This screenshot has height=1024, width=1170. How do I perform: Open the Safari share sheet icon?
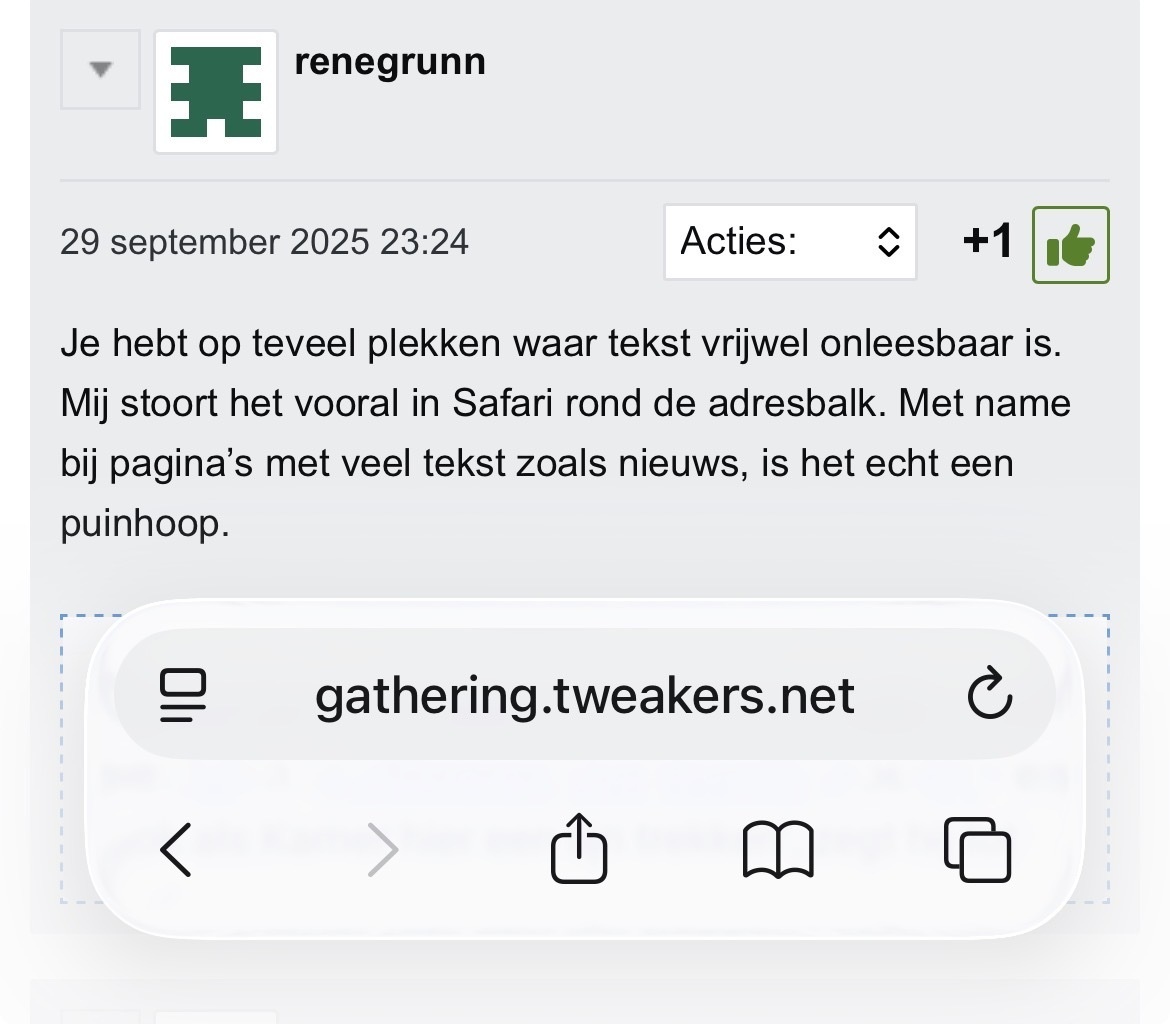578,850
